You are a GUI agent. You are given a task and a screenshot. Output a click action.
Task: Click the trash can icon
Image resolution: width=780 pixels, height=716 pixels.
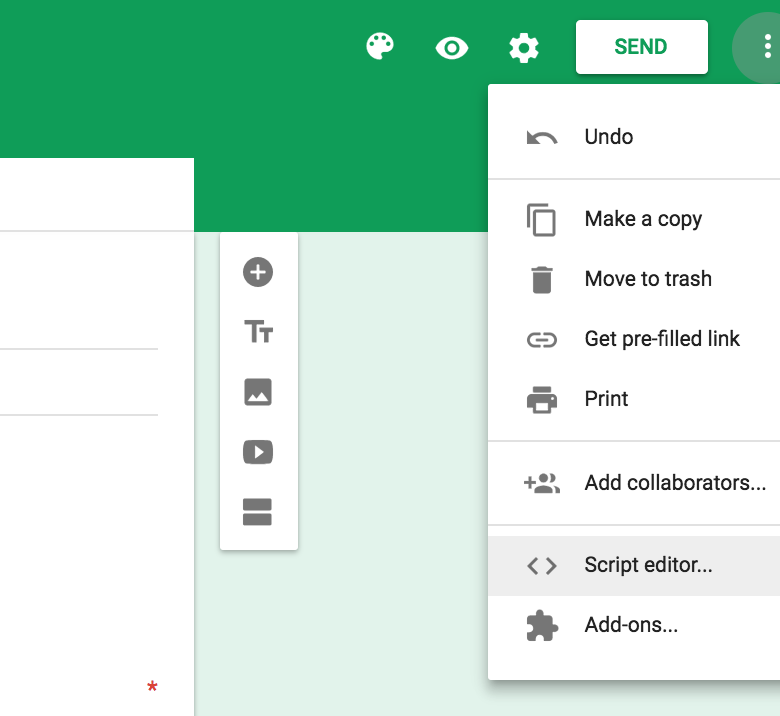(x=542, y=280)
